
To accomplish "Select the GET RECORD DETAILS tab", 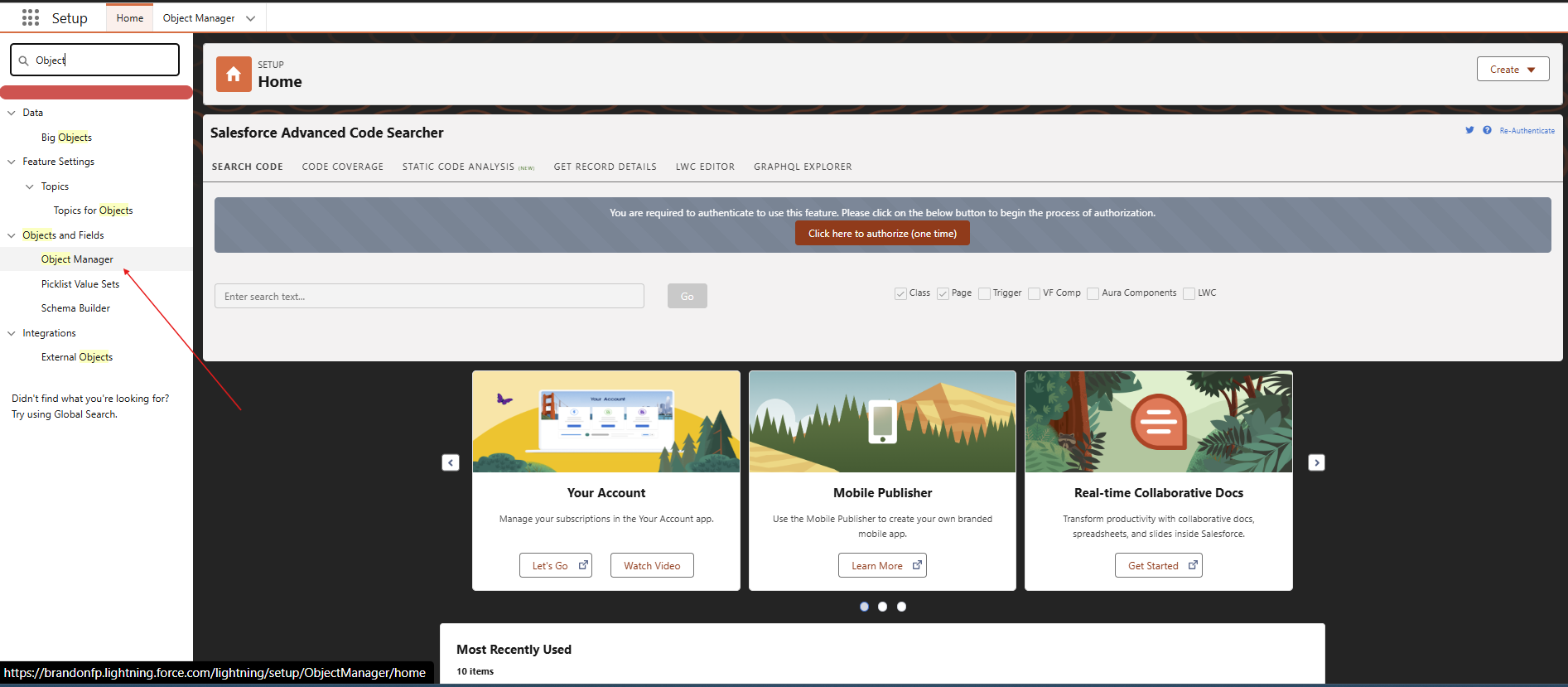I will coord(605,167).
